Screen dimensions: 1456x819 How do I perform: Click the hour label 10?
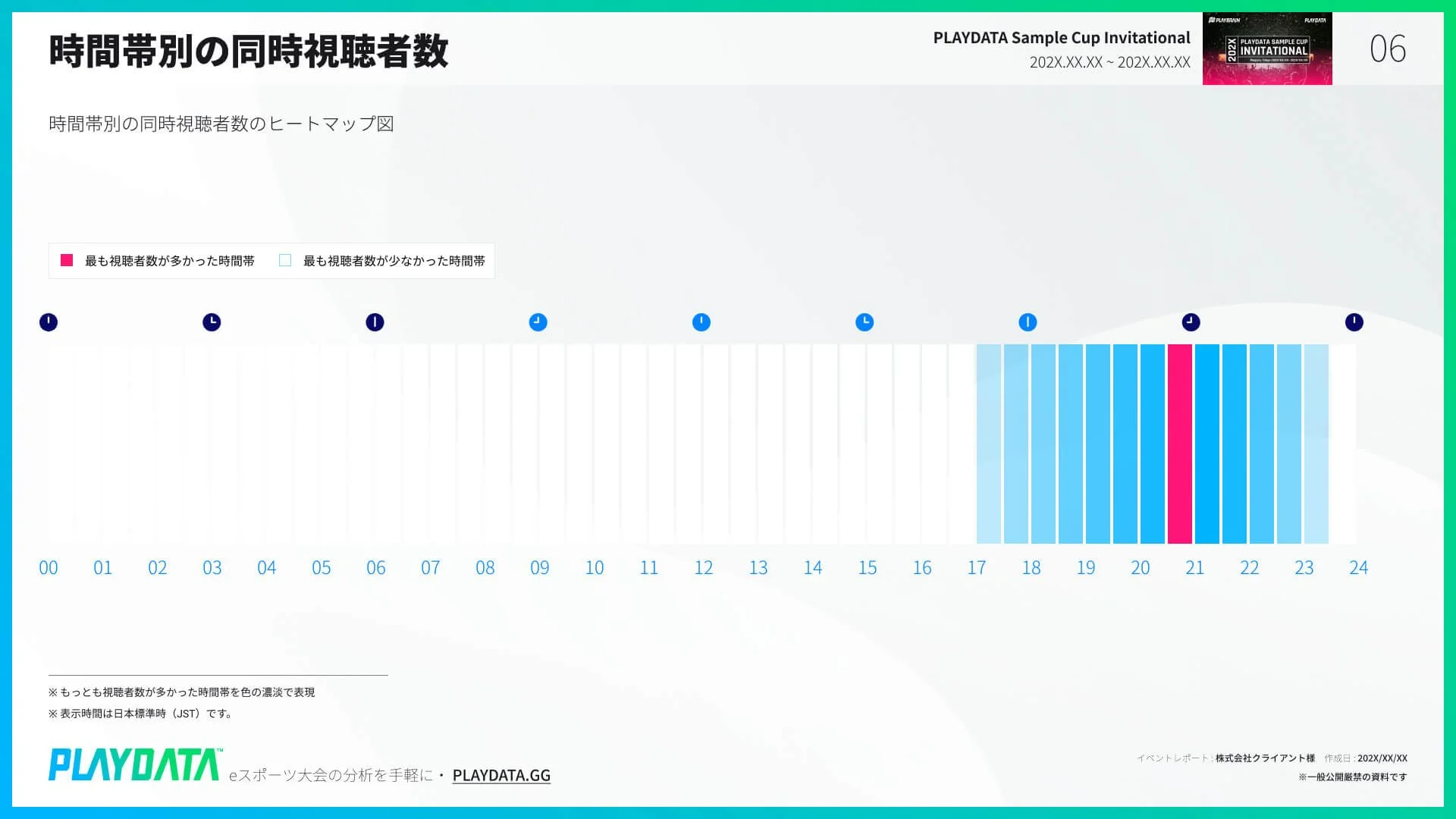click(595, 568)
